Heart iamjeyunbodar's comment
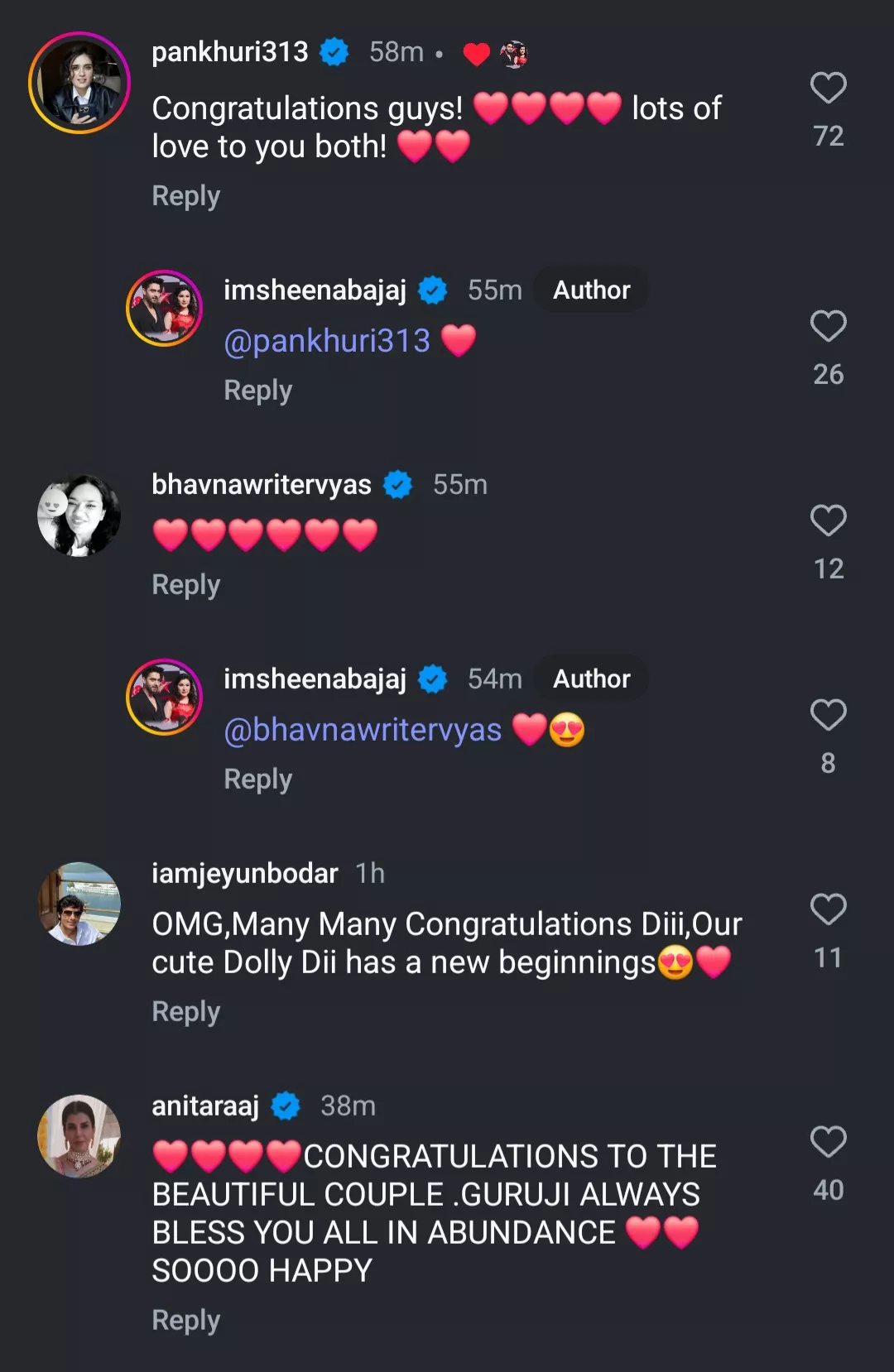 (828, 910)
